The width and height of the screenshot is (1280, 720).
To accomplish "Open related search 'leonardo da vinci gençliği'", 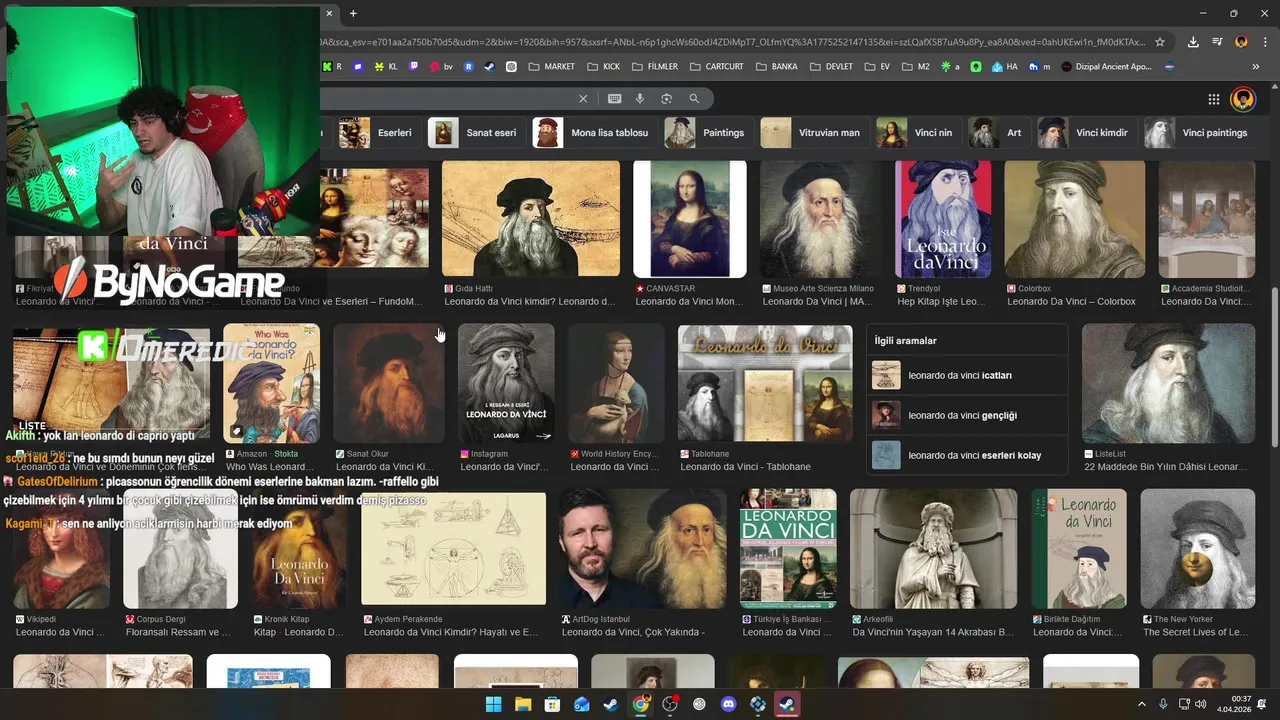I will [966, 415].
